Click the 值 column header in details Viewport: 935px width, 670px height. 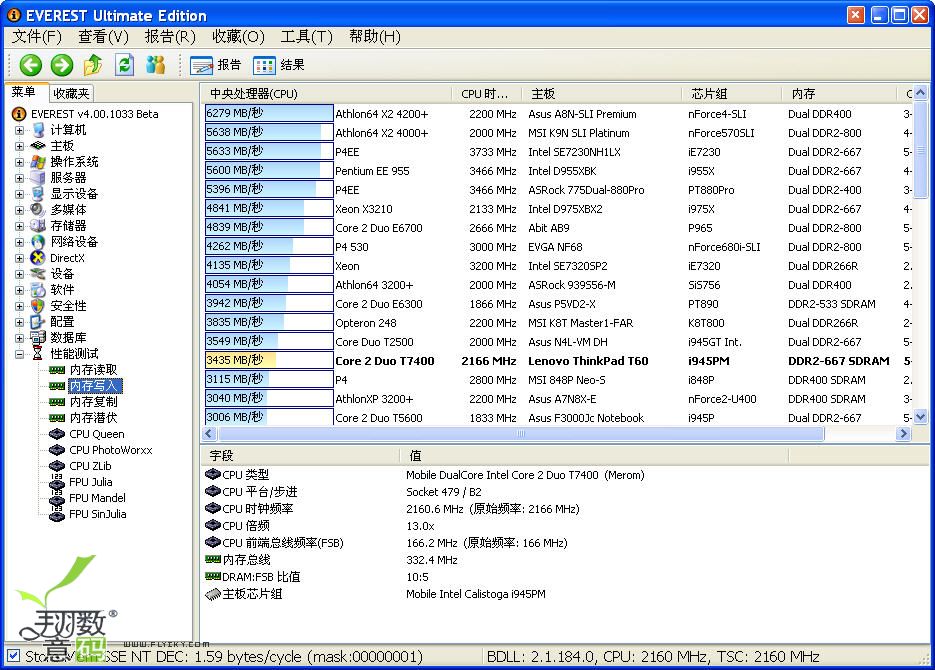click(x=593, y=456)
